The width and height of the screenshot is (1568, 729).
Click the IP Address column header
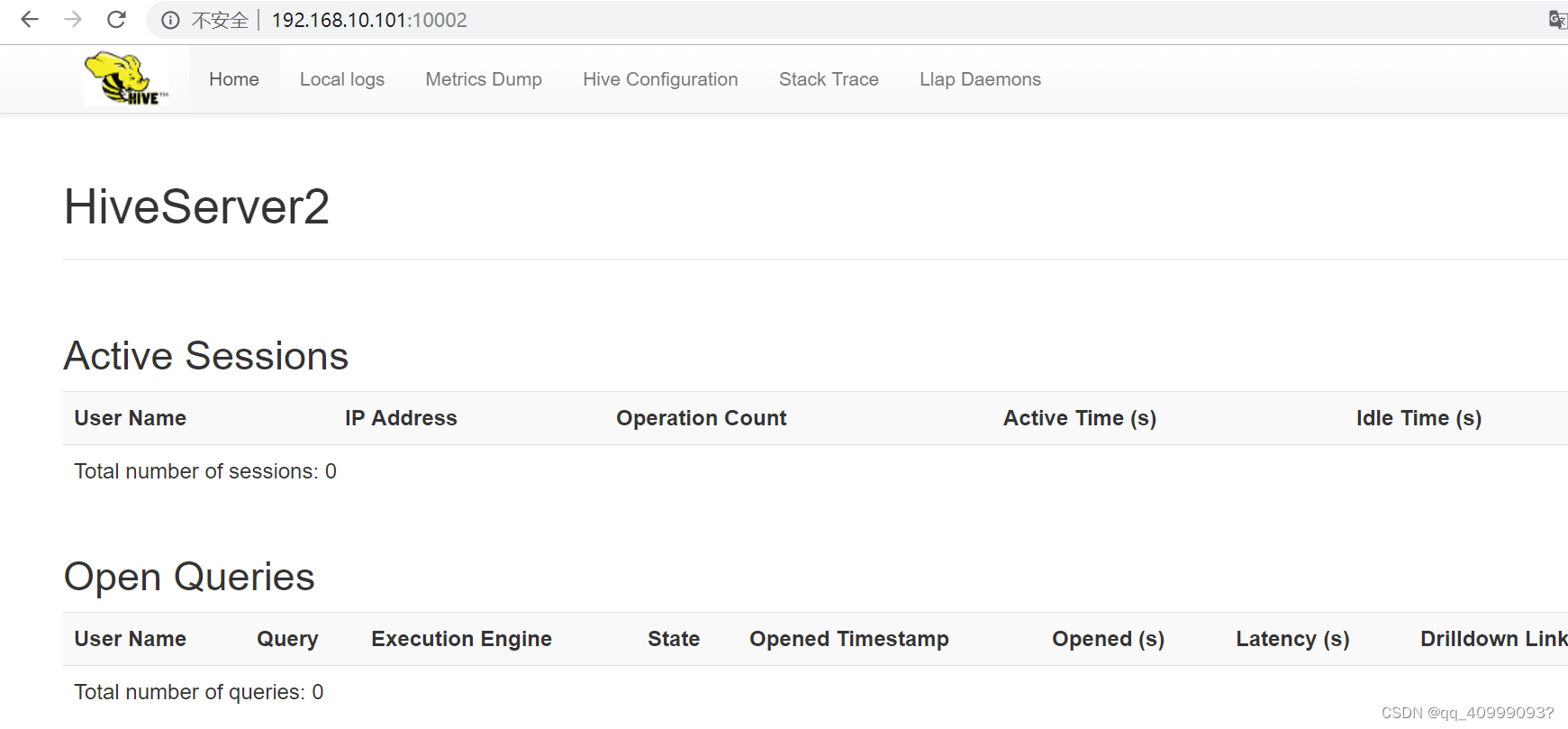[401, 418]
